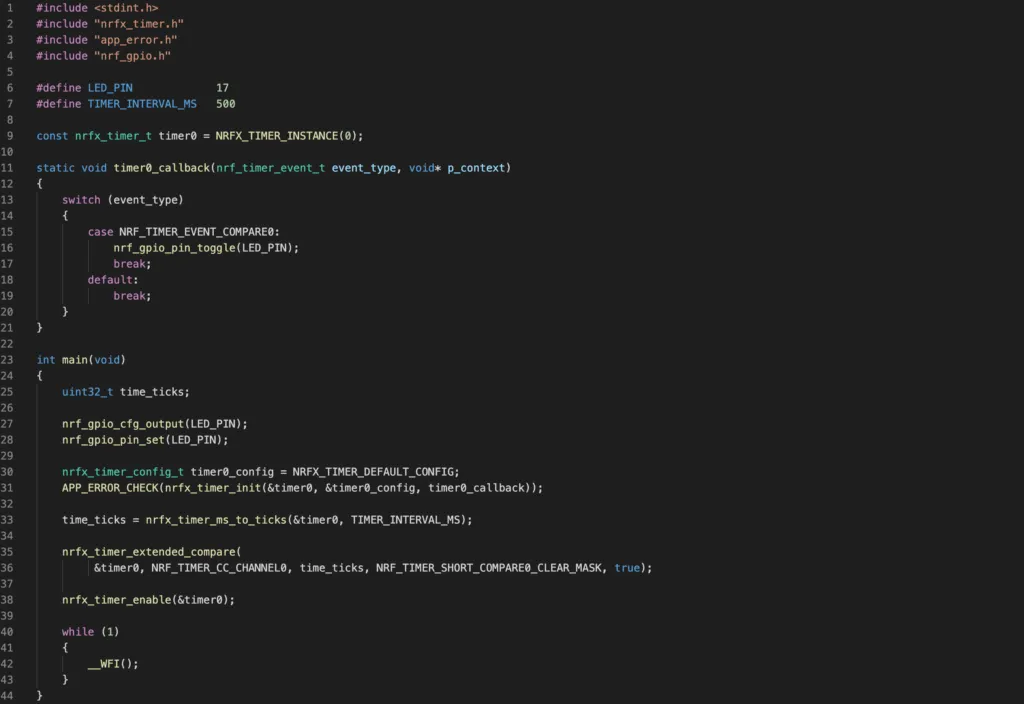
Task: Click NRF_TIMER_SHORT_COMPARE0_CLEAR_MASK argument
Action: tap(488, 568)
